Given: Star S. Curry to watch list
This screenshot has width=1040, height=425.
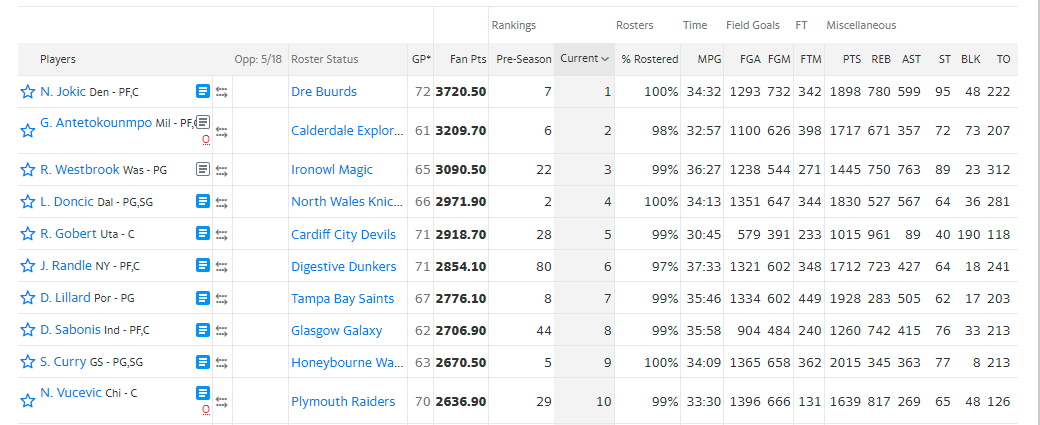Looking at the screenshot, I should point(27,361).
